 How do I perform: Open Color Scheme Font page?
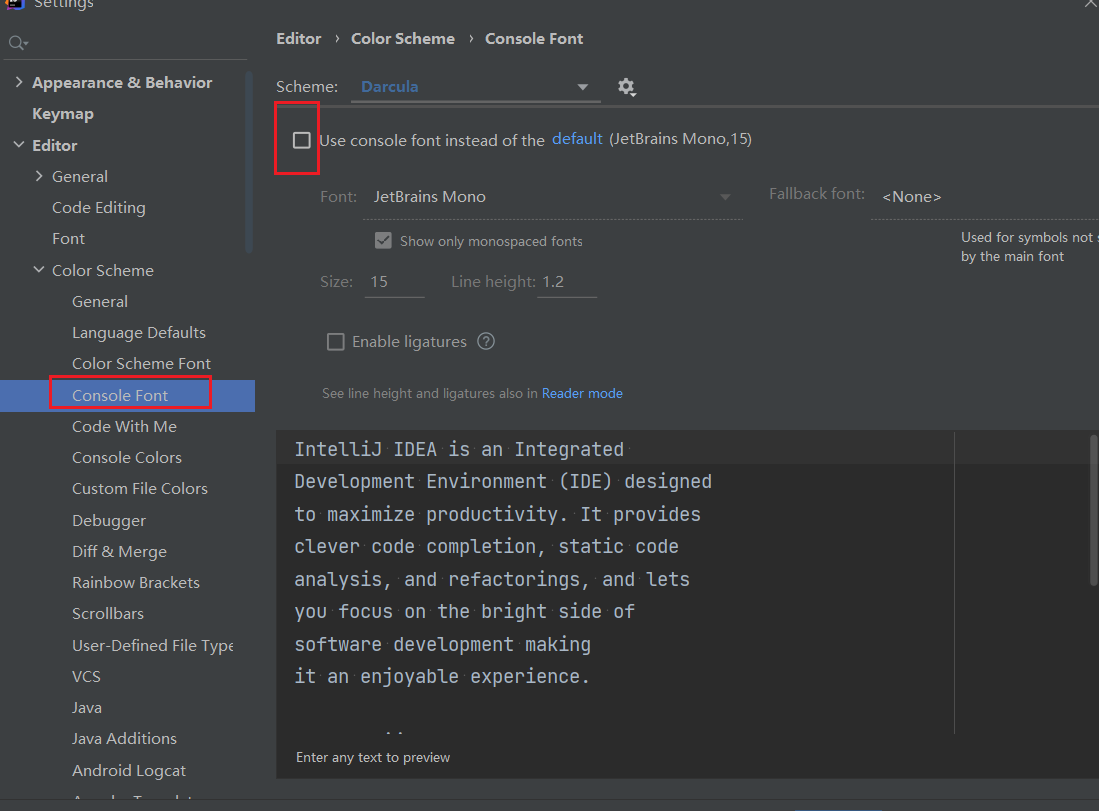pos(141,364)
